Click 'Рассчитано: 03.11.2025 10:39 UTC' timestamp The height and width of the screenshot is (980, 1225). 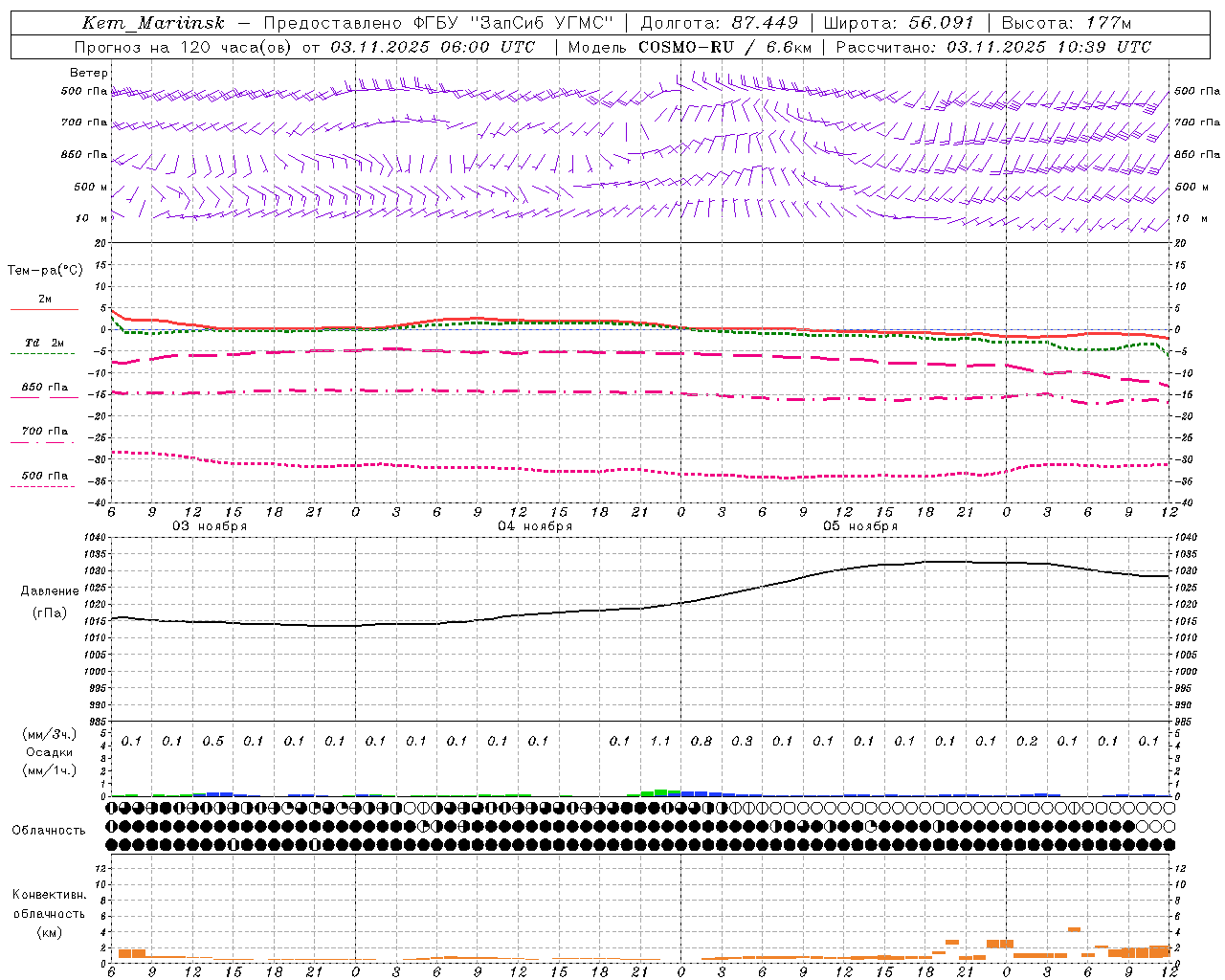993,47
